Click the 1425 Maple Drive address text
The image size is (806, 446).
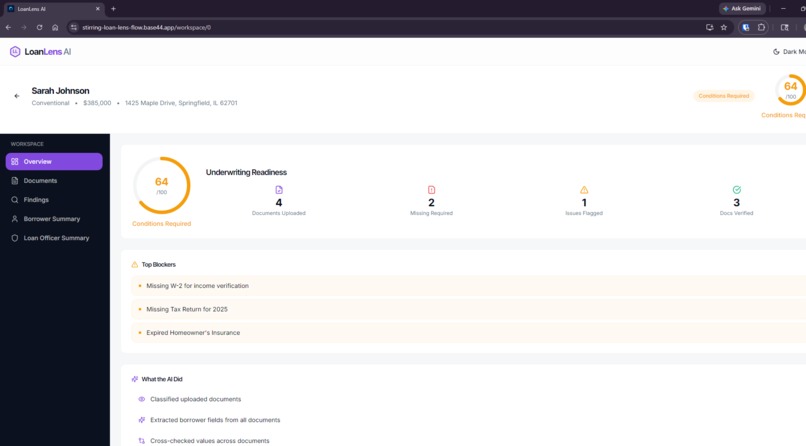pyautogui.click(x=181, y=103)
